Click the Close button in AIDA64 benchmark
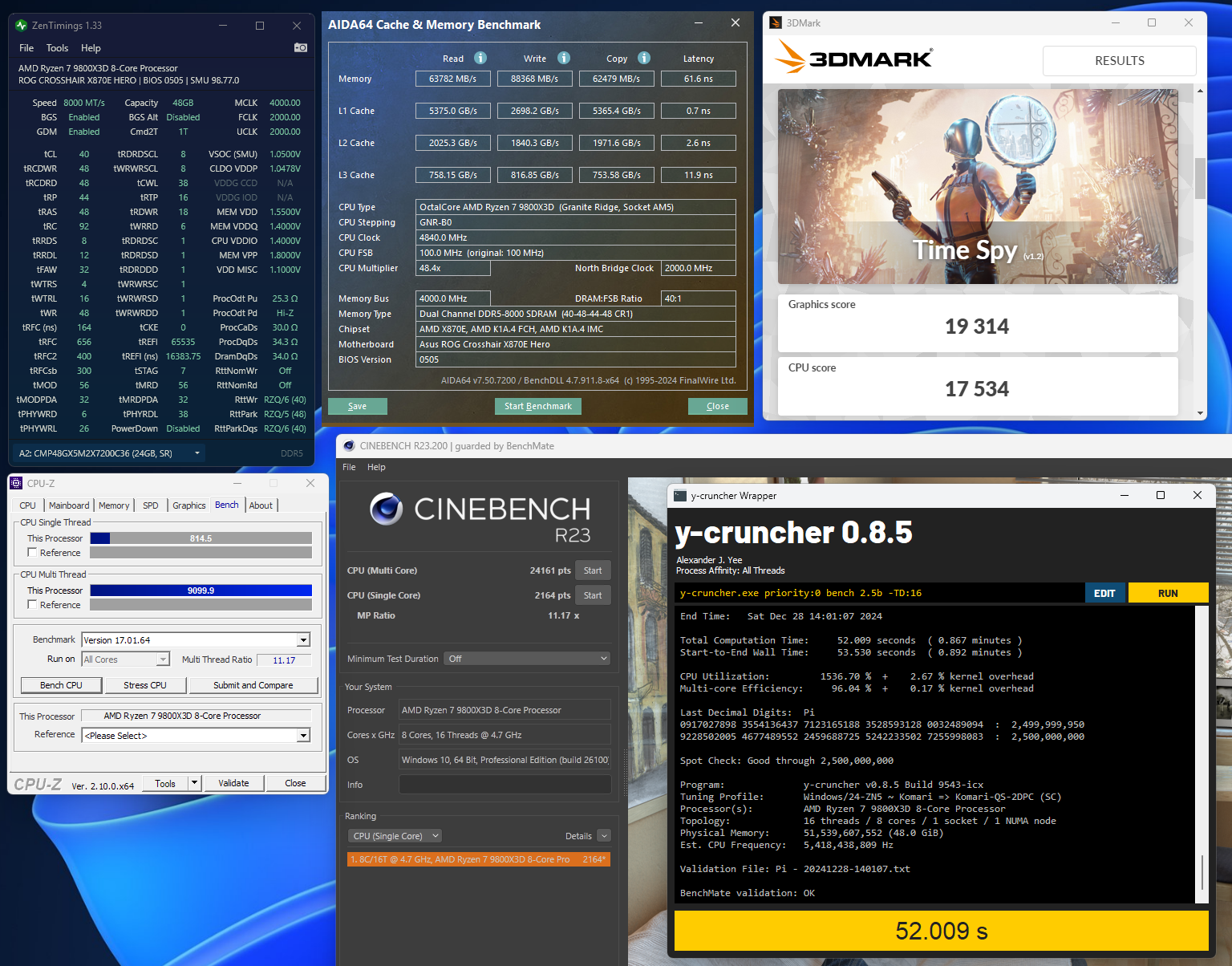 (x=718, y=406)
